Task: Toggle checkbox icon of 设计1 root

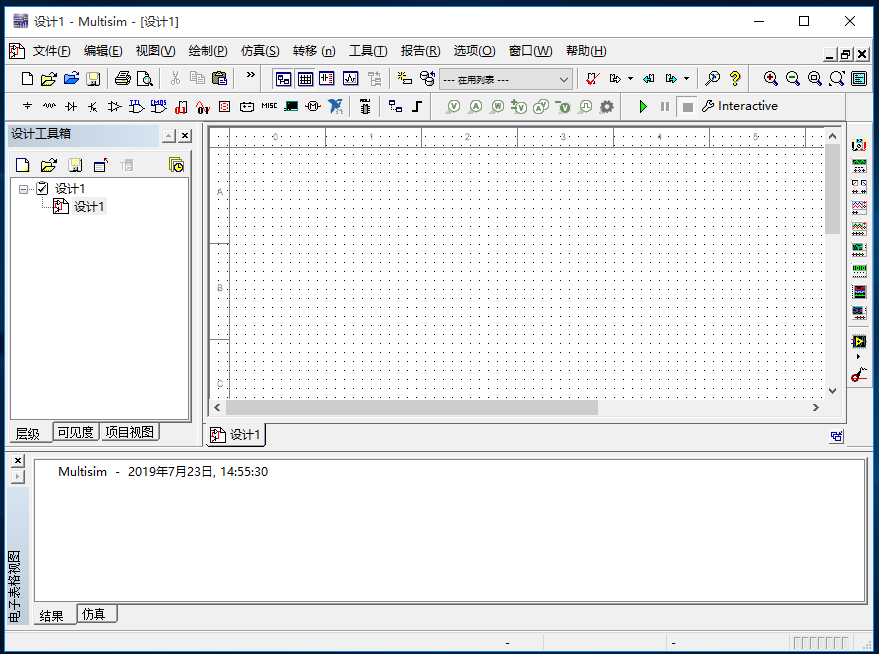Action: (x=42, y=188)
